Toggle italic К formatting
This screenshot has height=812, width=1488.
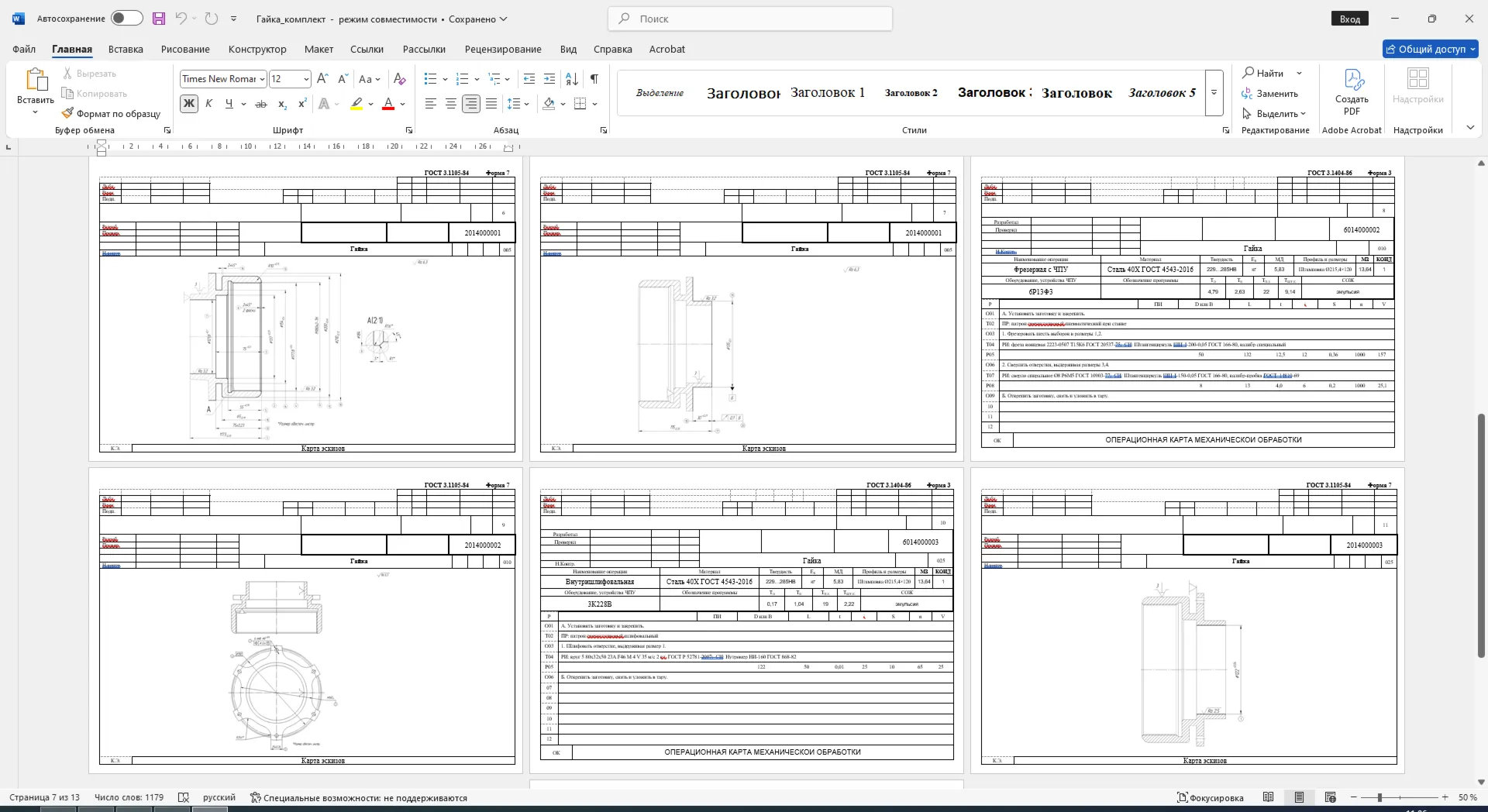tap(208, 104)
